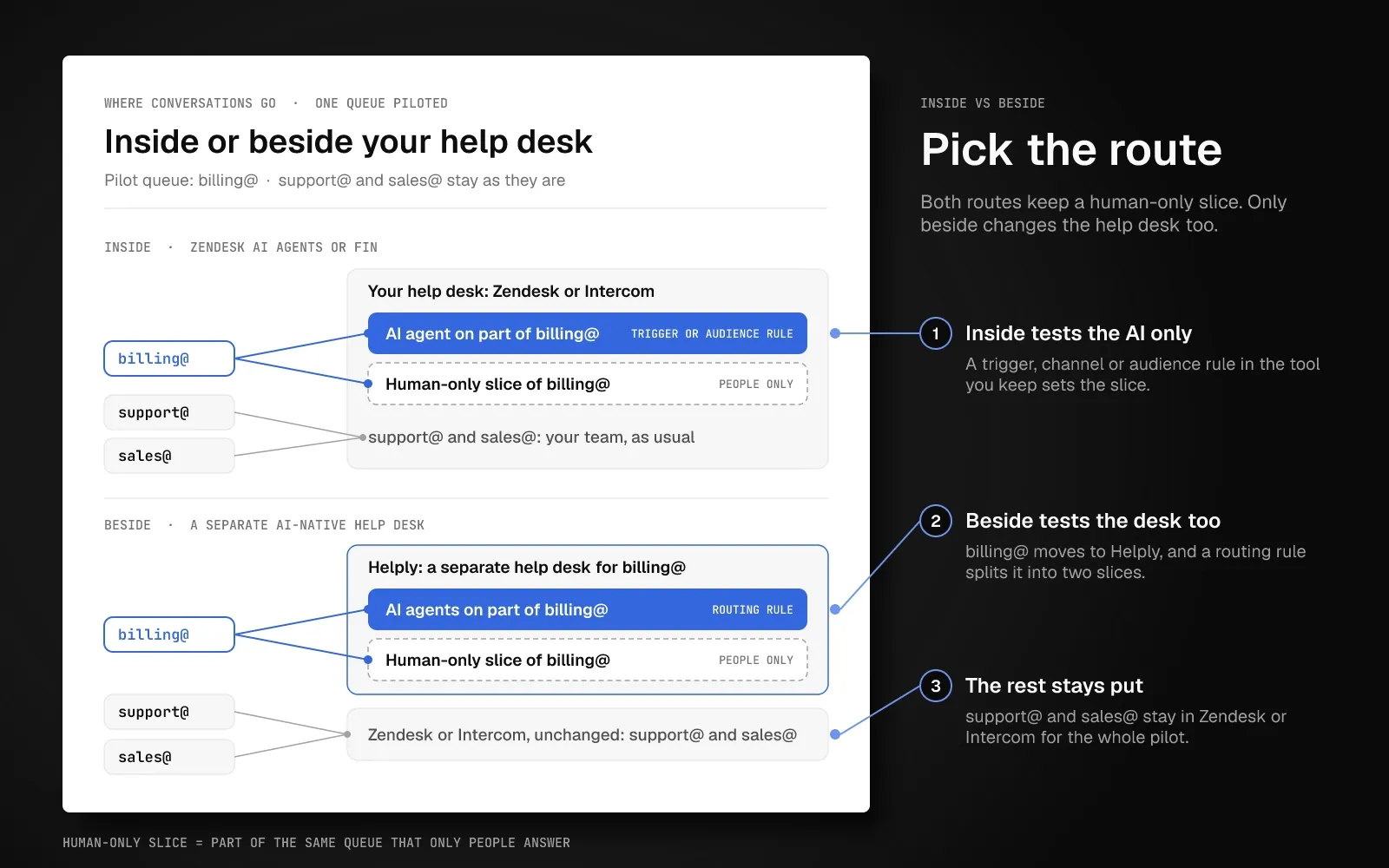
Task: Select sales@ box under the INSIDE section
Action: coord(169,456)
